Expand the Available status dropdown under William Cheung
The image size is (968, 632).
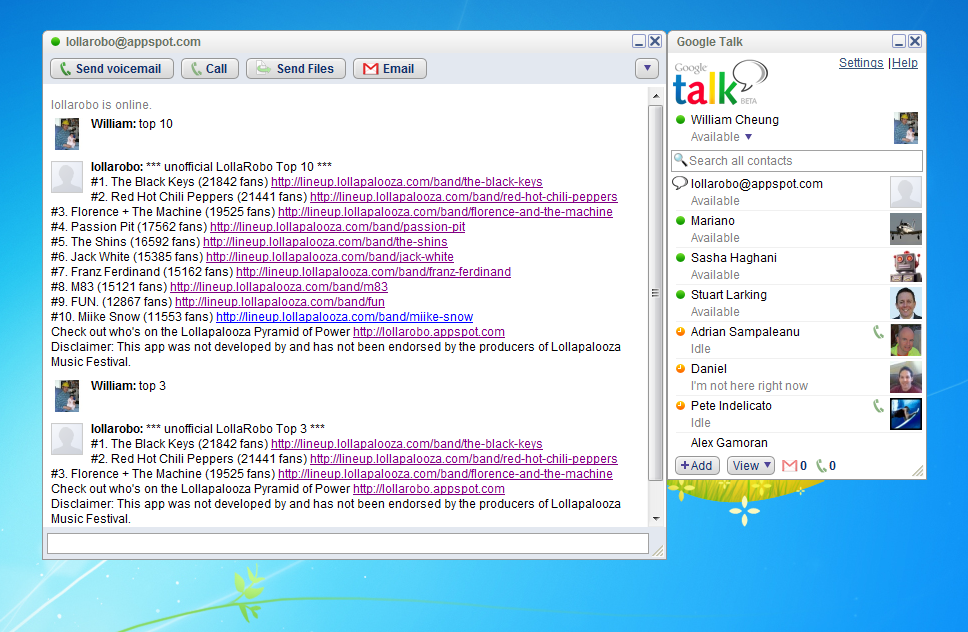point(748,137)
